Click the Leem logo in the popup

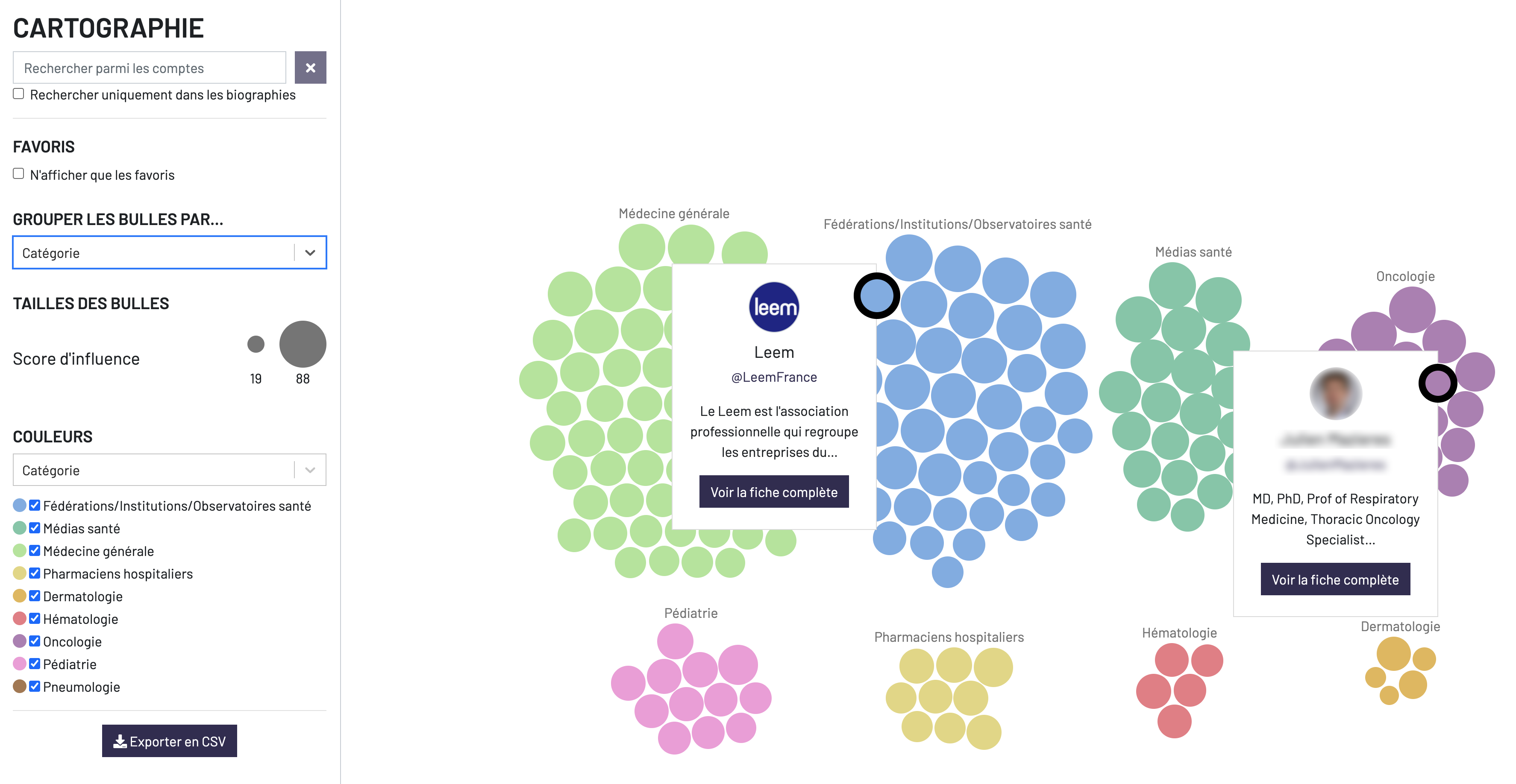[x=773, y=307]
